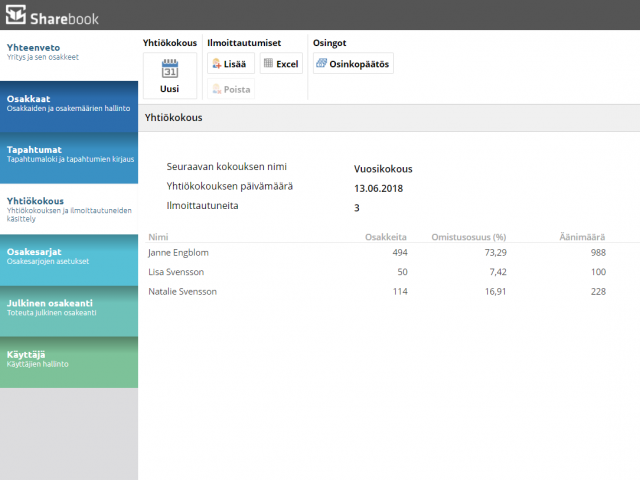Click share count 494
Image resolution: width=640 pixels, height=480 pixels.
[400, 253]
